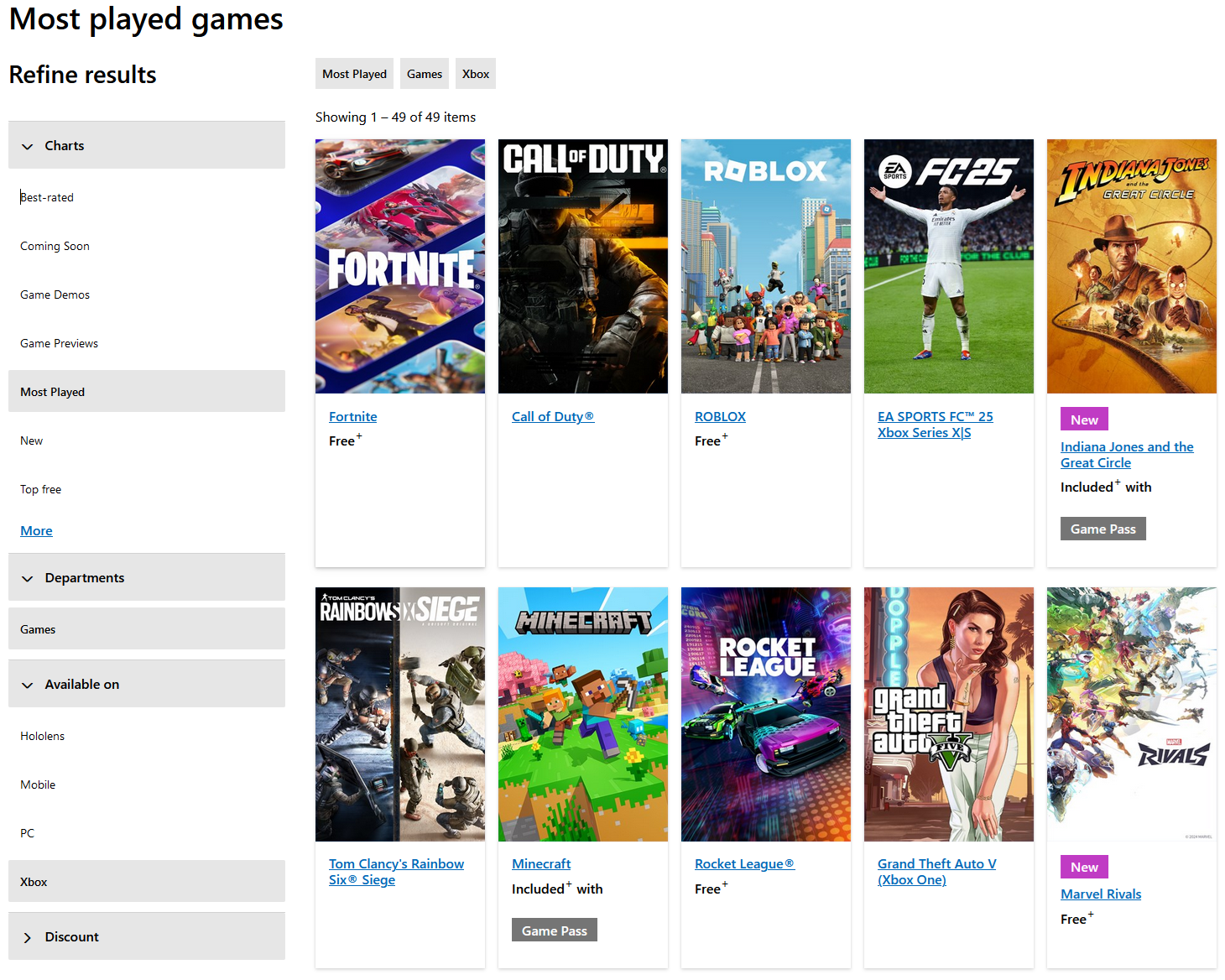Collapse the Available on filter section
Image resolution: width=1225 pixels, height=980 pixels.
[147, 684]
